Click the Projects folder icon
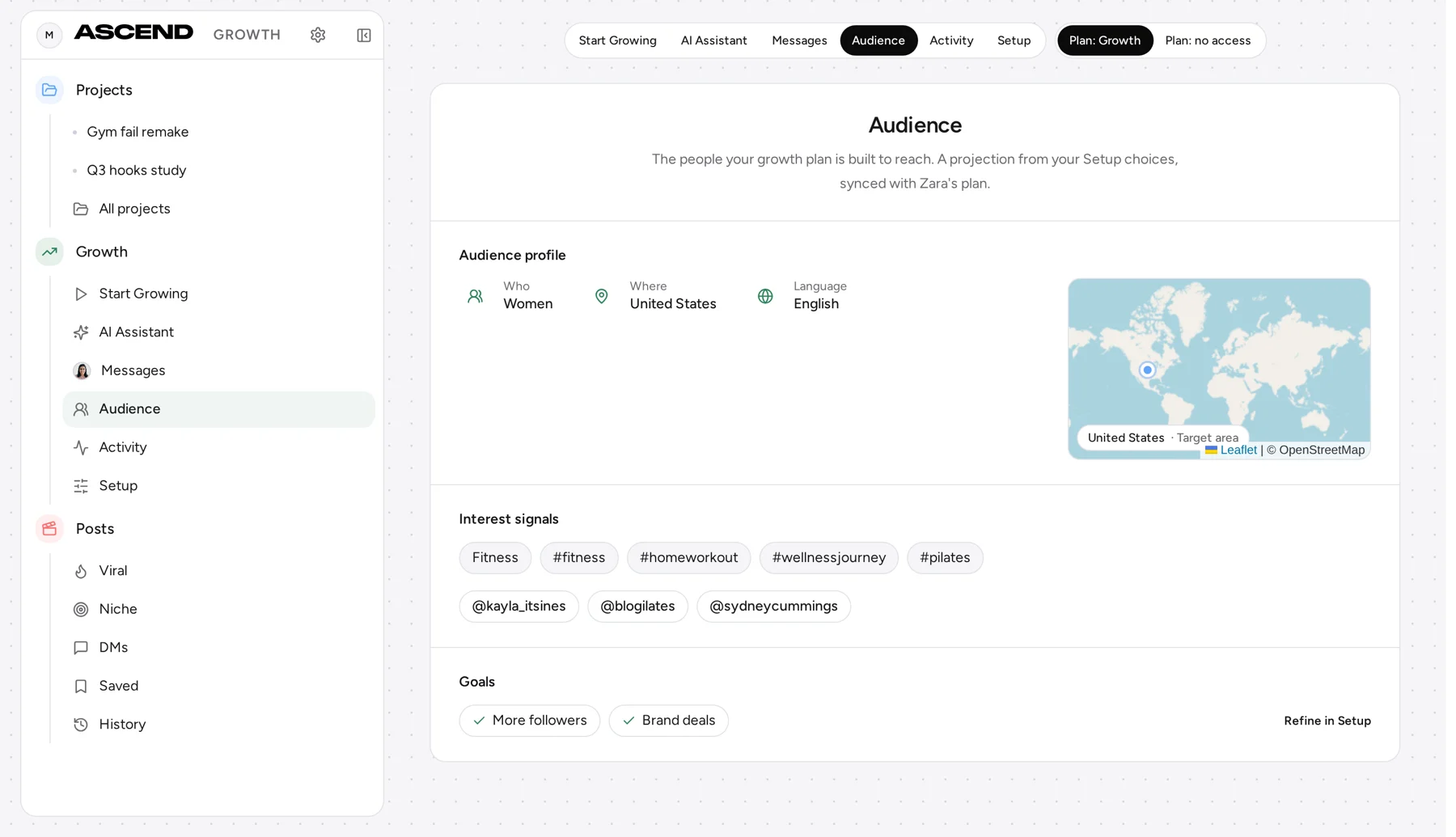This screenshot has height=837, width=1456. click(49, 90)
